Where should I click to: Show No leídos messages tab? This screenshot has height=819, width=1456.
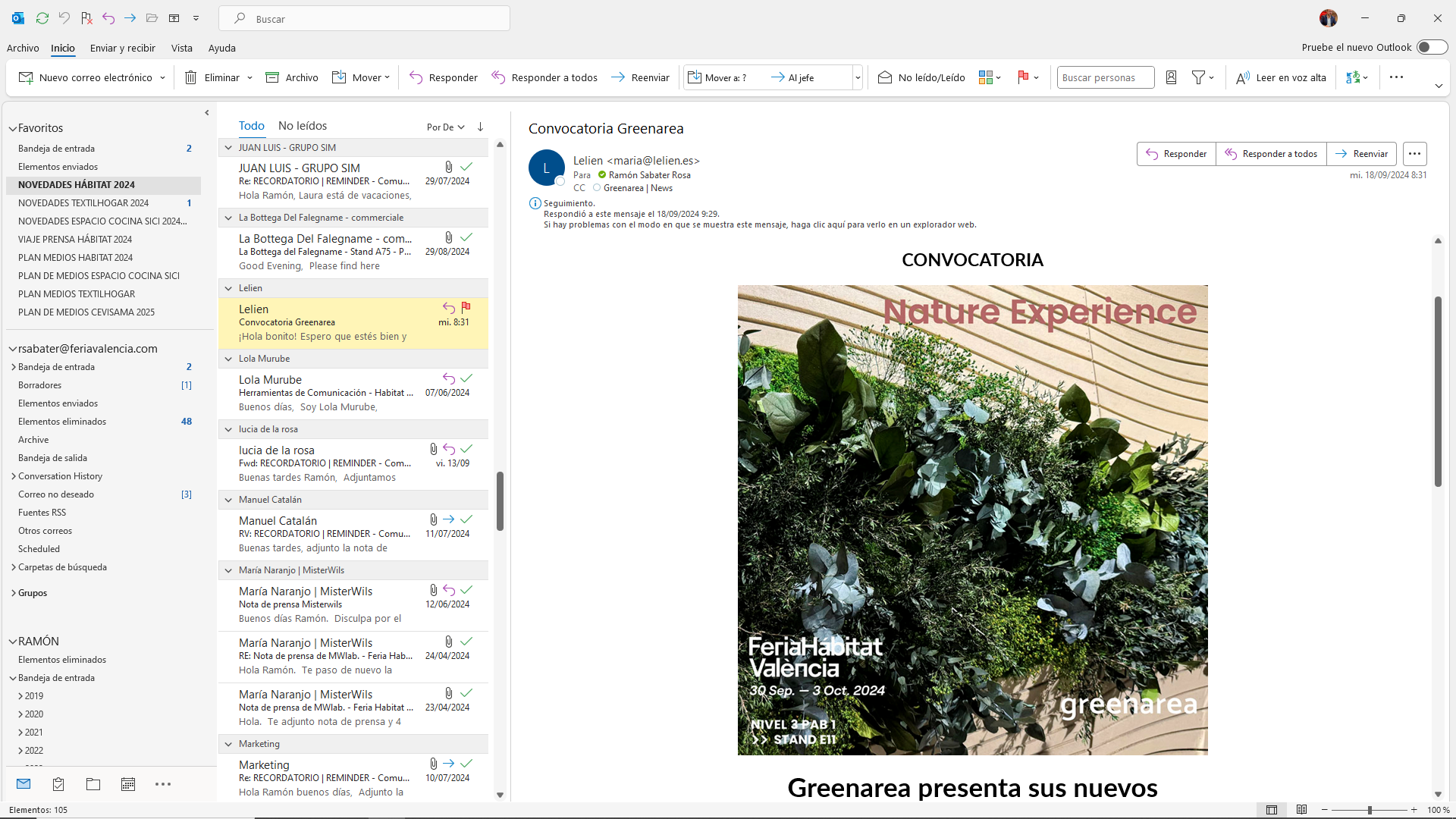pos(303,126)
